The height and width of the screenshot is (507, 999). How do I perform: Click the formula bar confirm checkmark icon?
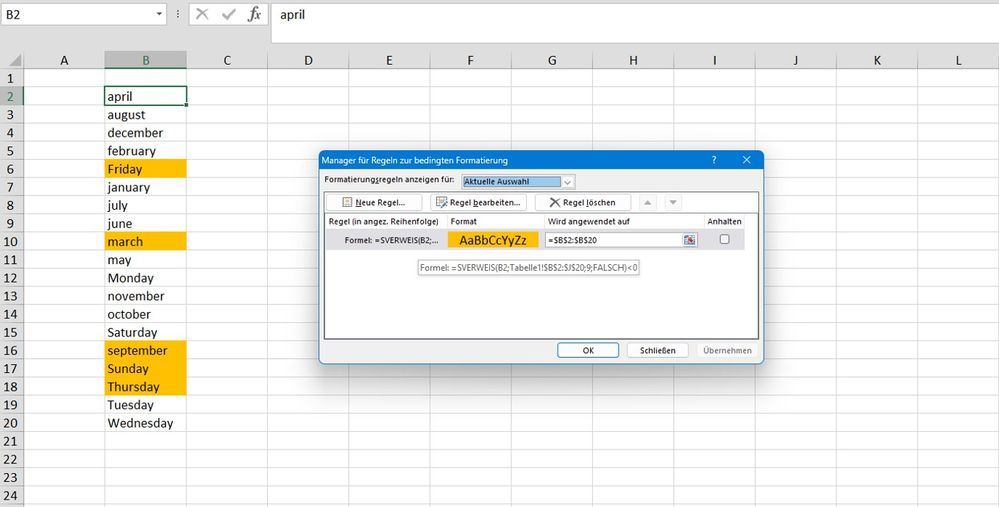[x=229, y=14]
